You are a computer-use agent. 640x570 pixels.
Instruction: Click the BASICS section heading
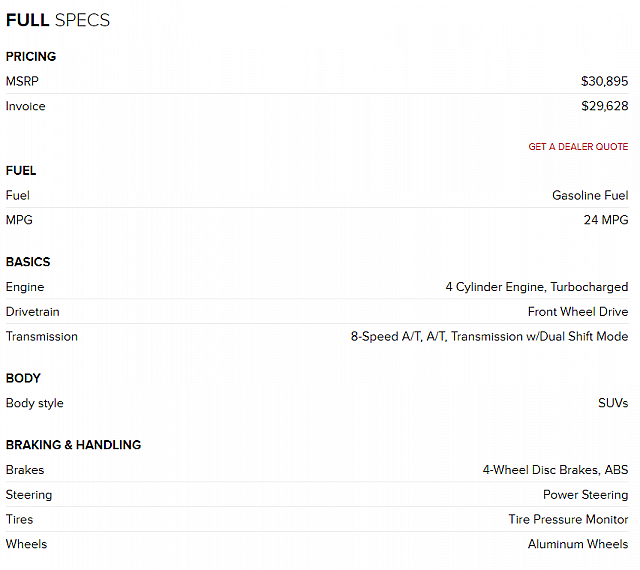click(x=28, y=262)
